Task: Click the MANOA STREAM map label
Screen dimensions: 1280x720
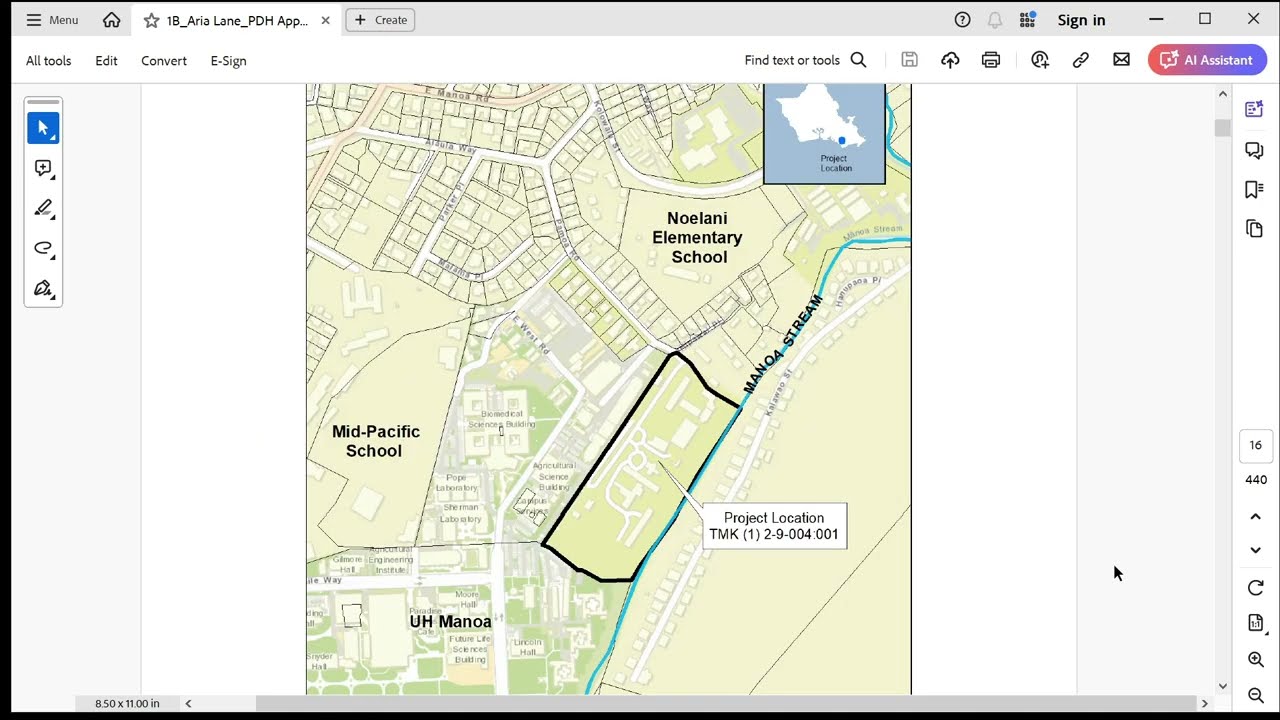Action: 783,344
